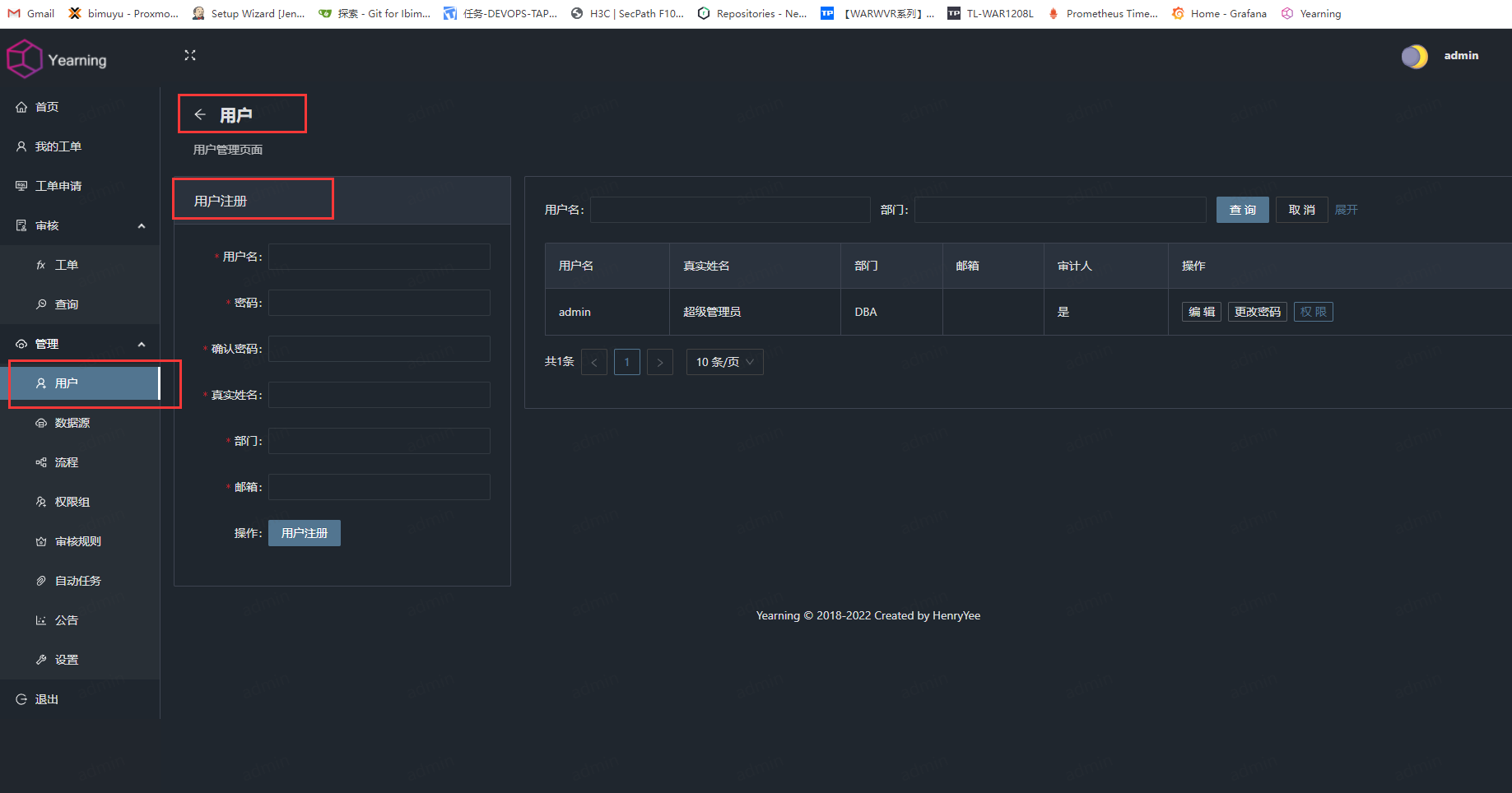
Task: Click the 审核 document icon
Action: coord(21,225)
